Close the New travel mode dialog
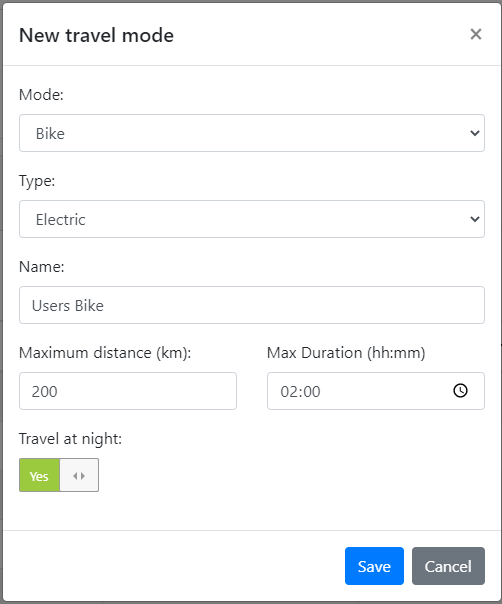502x604 pixels. coord(476,34)
